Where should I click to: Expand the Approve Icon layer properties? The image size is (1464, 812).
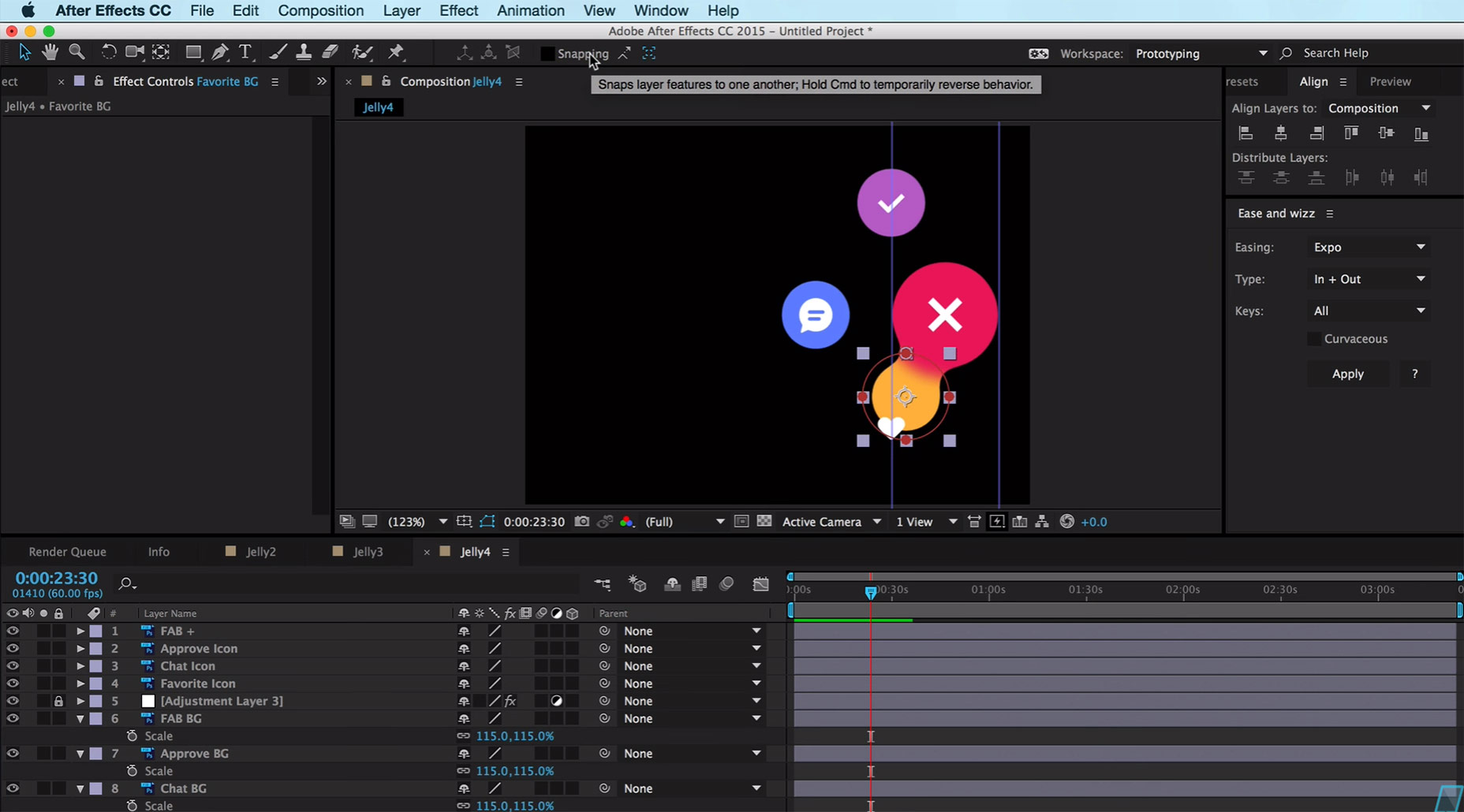pyautogui.click(x=80, y=648)
